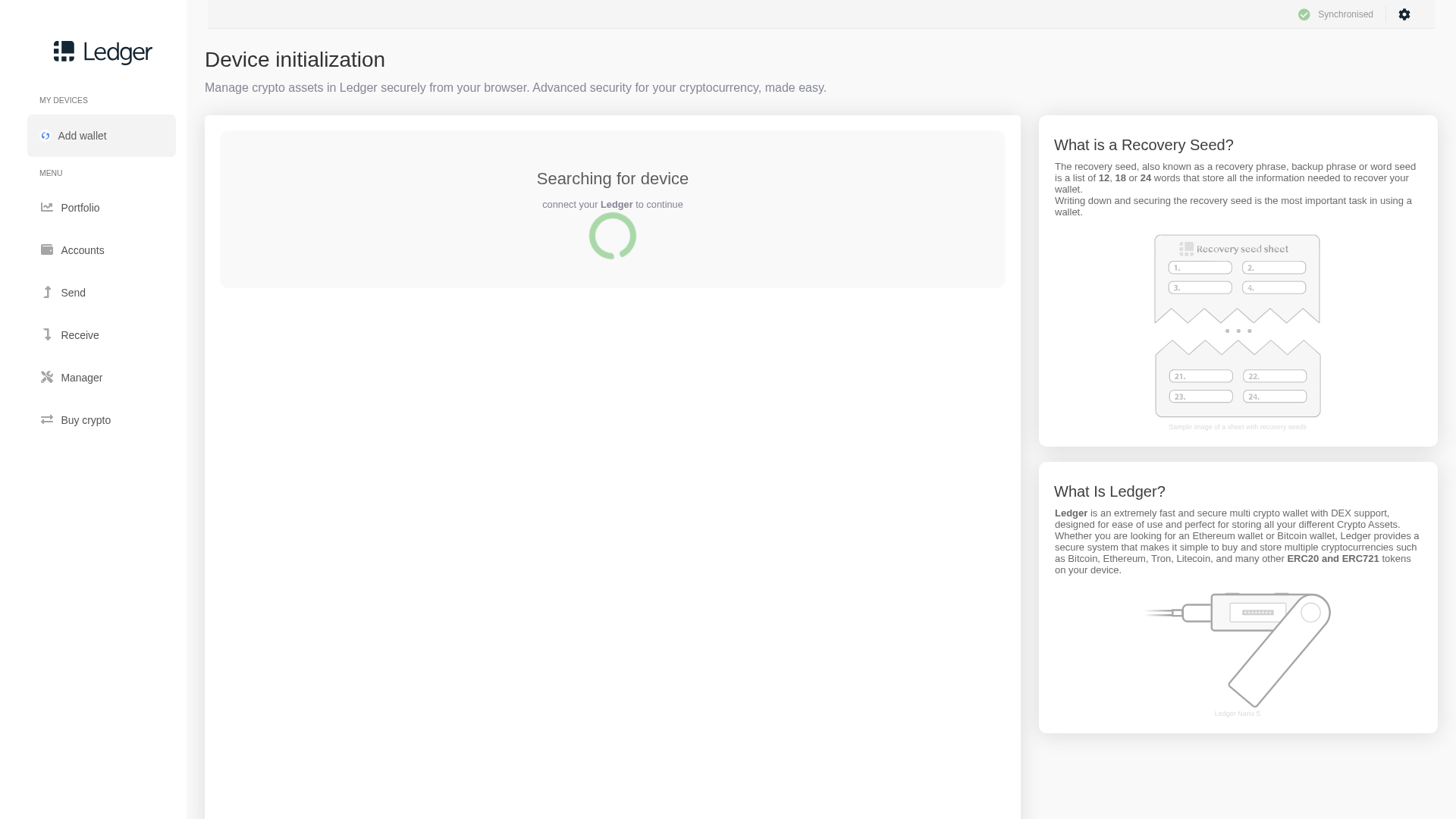Open settings via the gear icon
Viewport: 1456px width, 819px height.
pyautogui.click(x=1404, y=14)
